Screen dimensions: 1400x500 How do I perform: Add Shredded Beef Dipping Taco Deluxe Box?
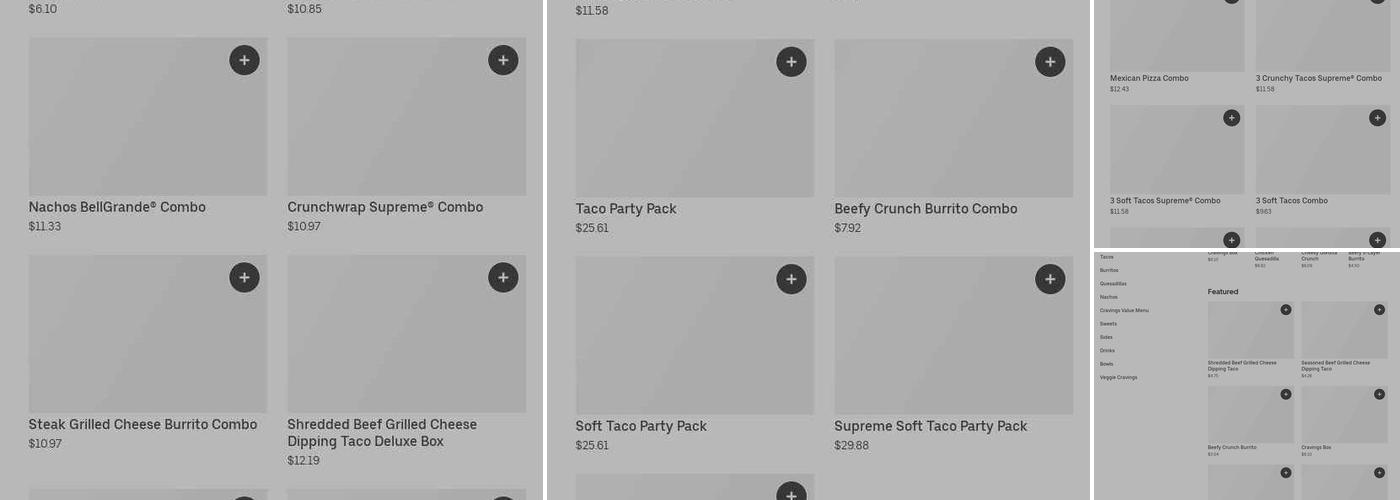coord(503,278)
